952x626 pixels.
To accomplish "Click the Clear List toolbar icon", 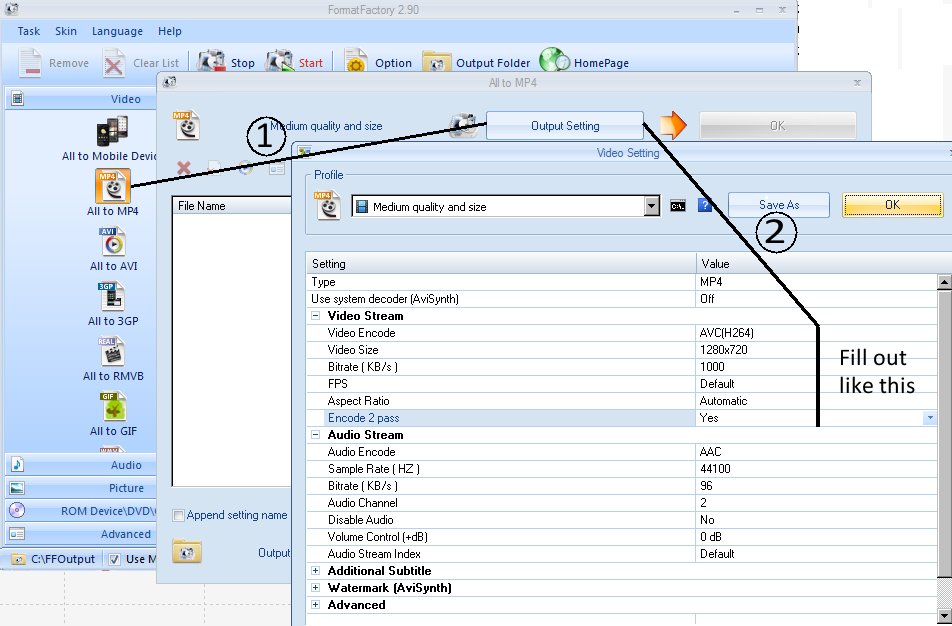I will [x=114, y=63].
